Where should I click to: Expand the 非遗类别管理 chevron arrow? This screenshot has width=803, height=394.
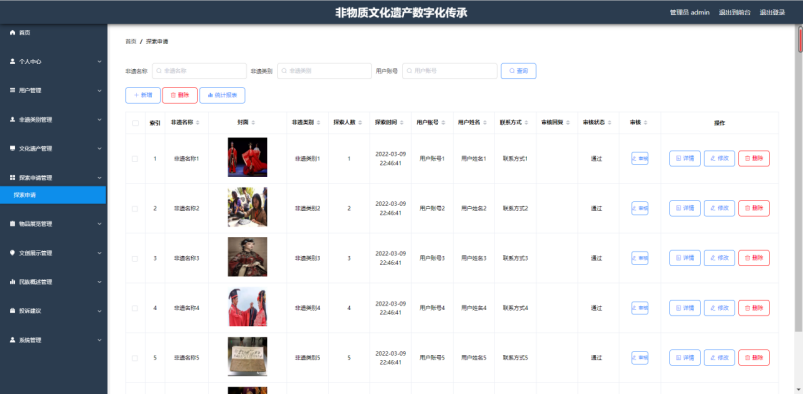[x=99, y=119]
